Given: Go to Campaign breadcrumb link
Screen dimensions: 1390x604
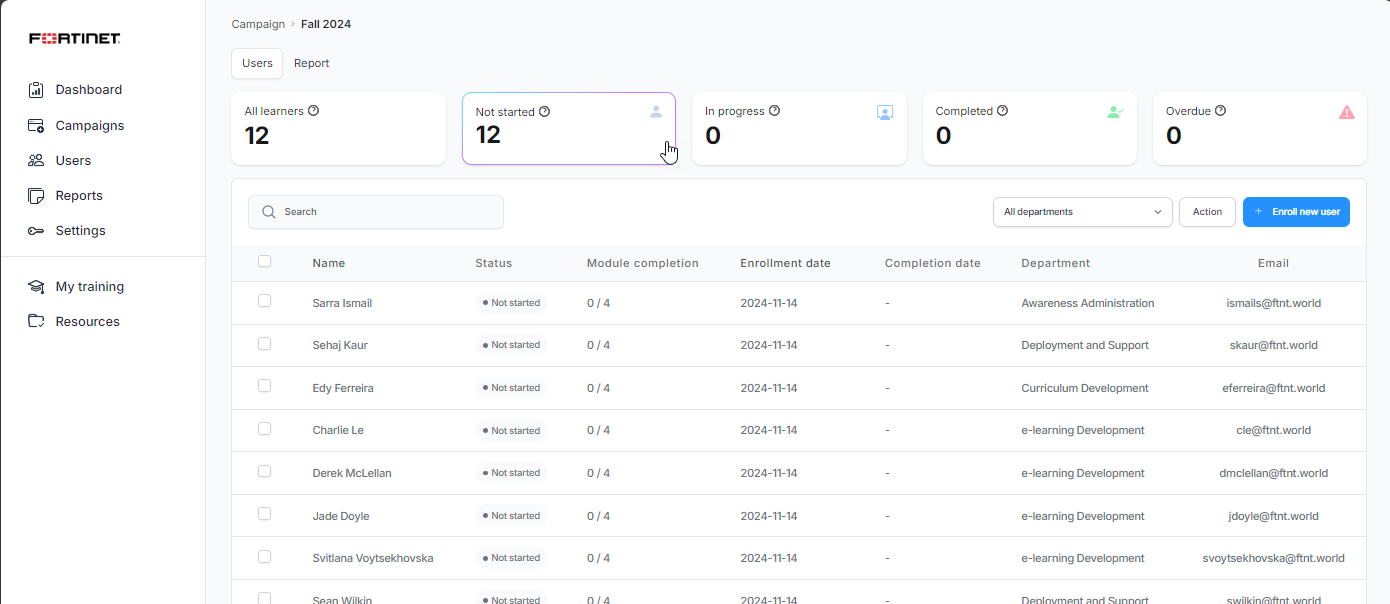Looking at the screenshot, I should point(258,24).
